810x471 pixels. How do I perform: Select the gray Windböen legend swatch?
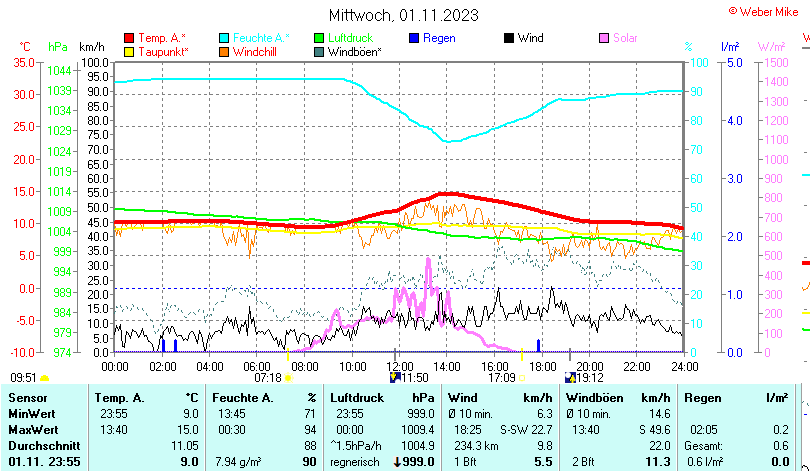[319, 52]
